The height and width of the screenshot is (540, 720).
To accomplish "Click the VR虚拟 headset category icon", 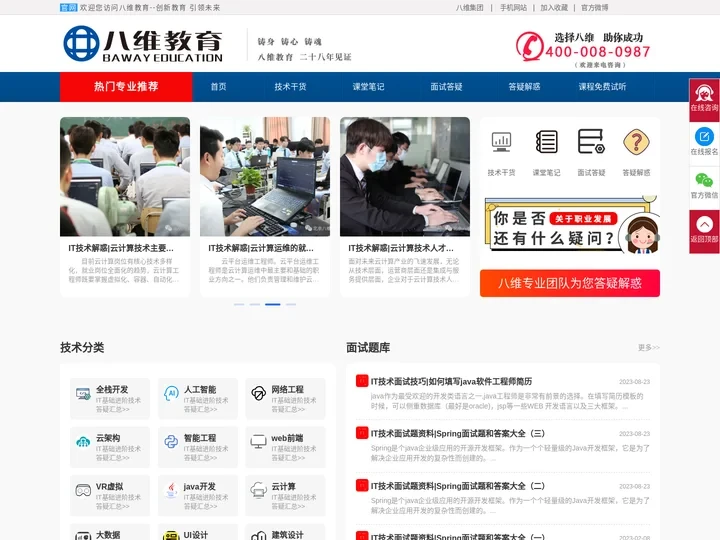I will coord(83,490).
